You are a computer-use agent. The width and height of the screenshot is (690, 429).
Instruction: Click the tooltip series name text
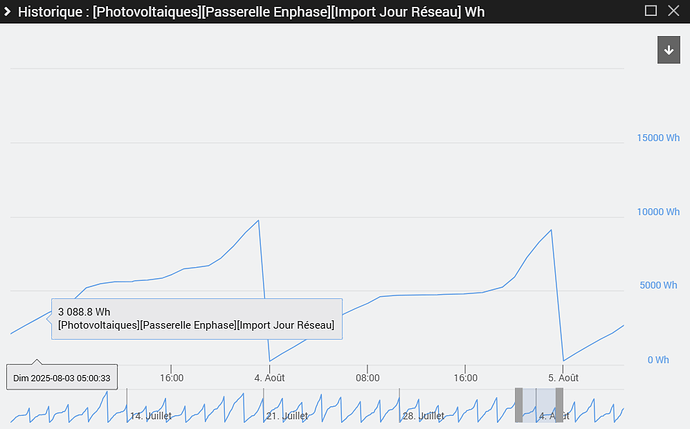coord(196,325)
